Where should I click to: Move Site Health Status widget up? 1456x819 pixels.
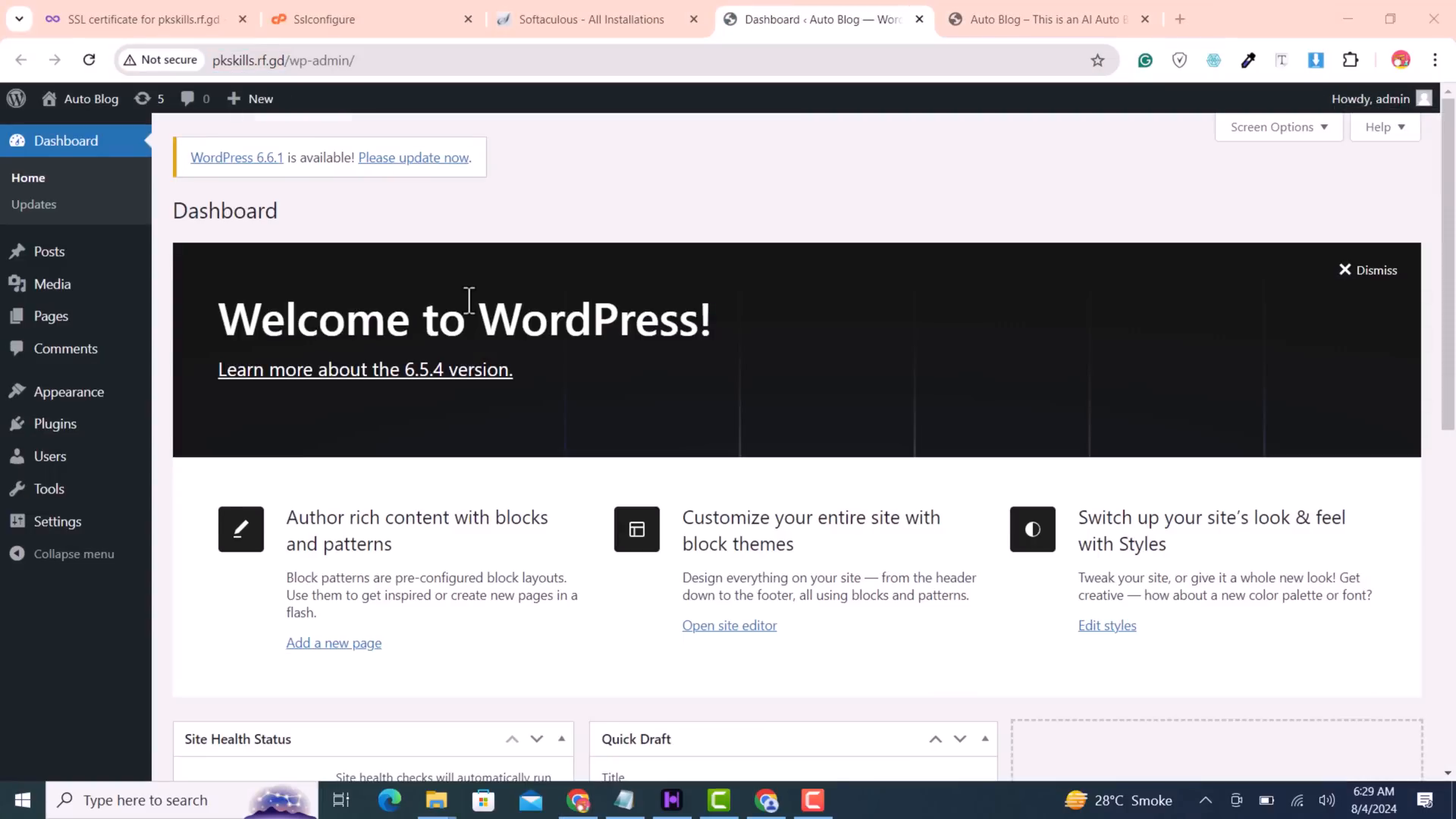pyautogui.click(x=513, y=739)
